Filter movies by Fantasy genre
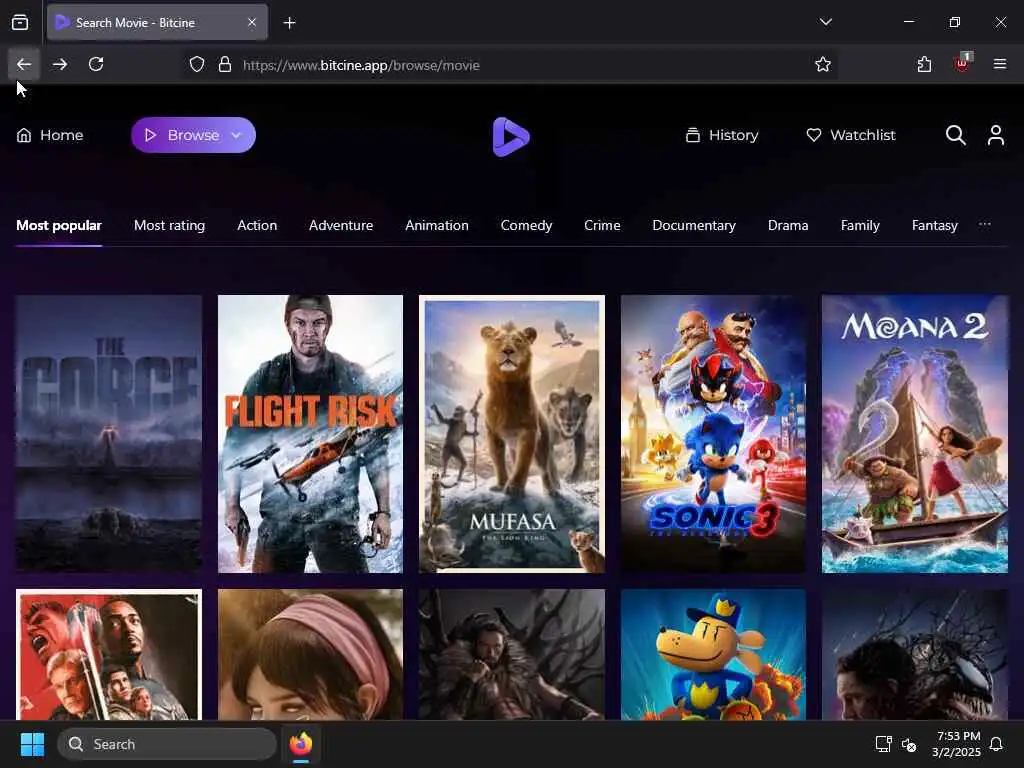The height and width of the screenshot is (768, 1024). [935, 225]
